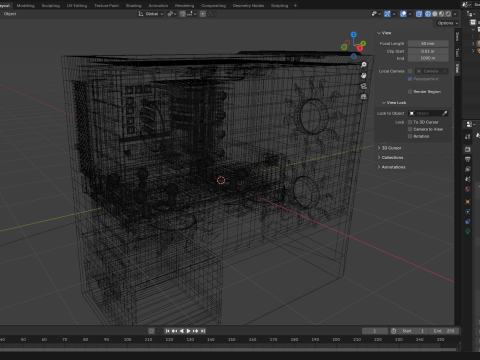Click the red X axis gizmo circle
This screenshot has height=360, width=480.
click(360, 48)
